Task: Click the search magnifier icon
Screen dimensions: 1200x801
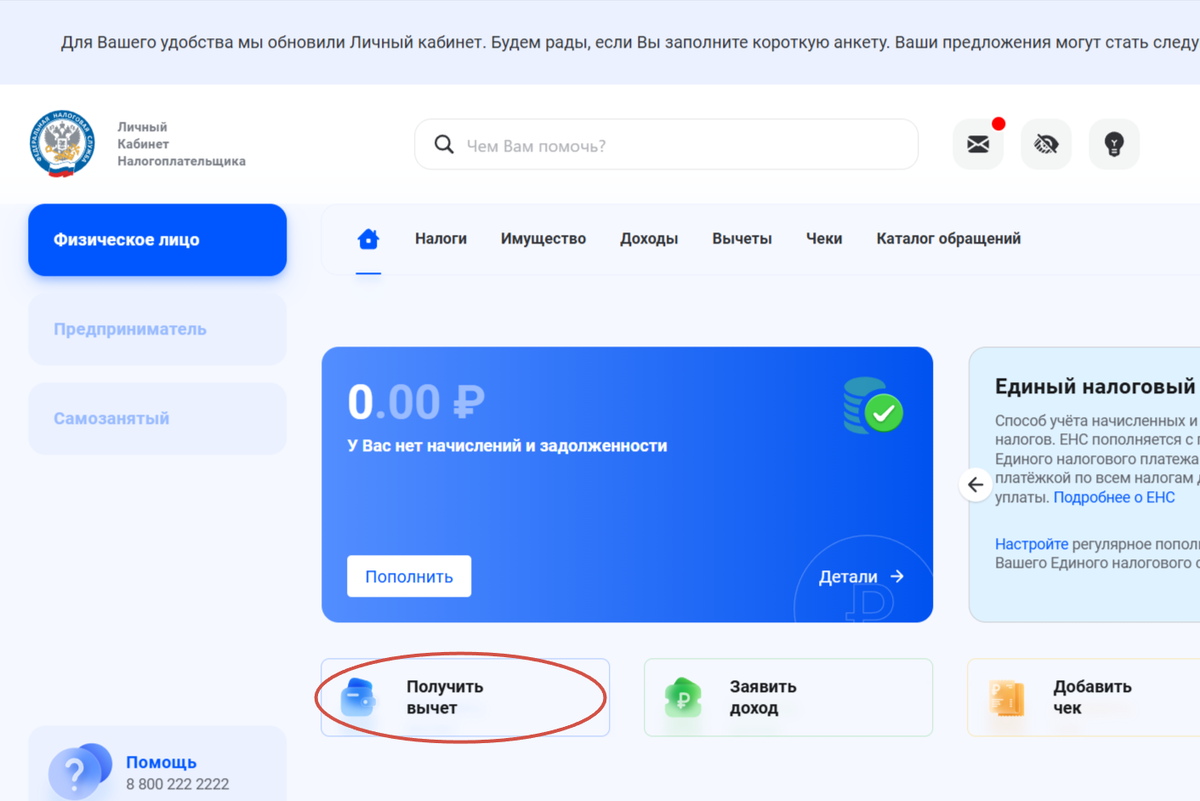Action: coord(444,145)
